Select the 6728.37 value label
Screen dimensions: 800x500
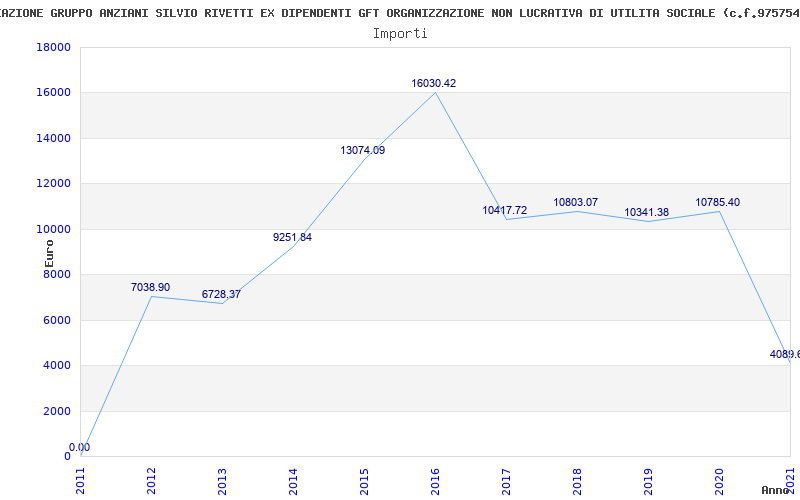click(221, 294)
